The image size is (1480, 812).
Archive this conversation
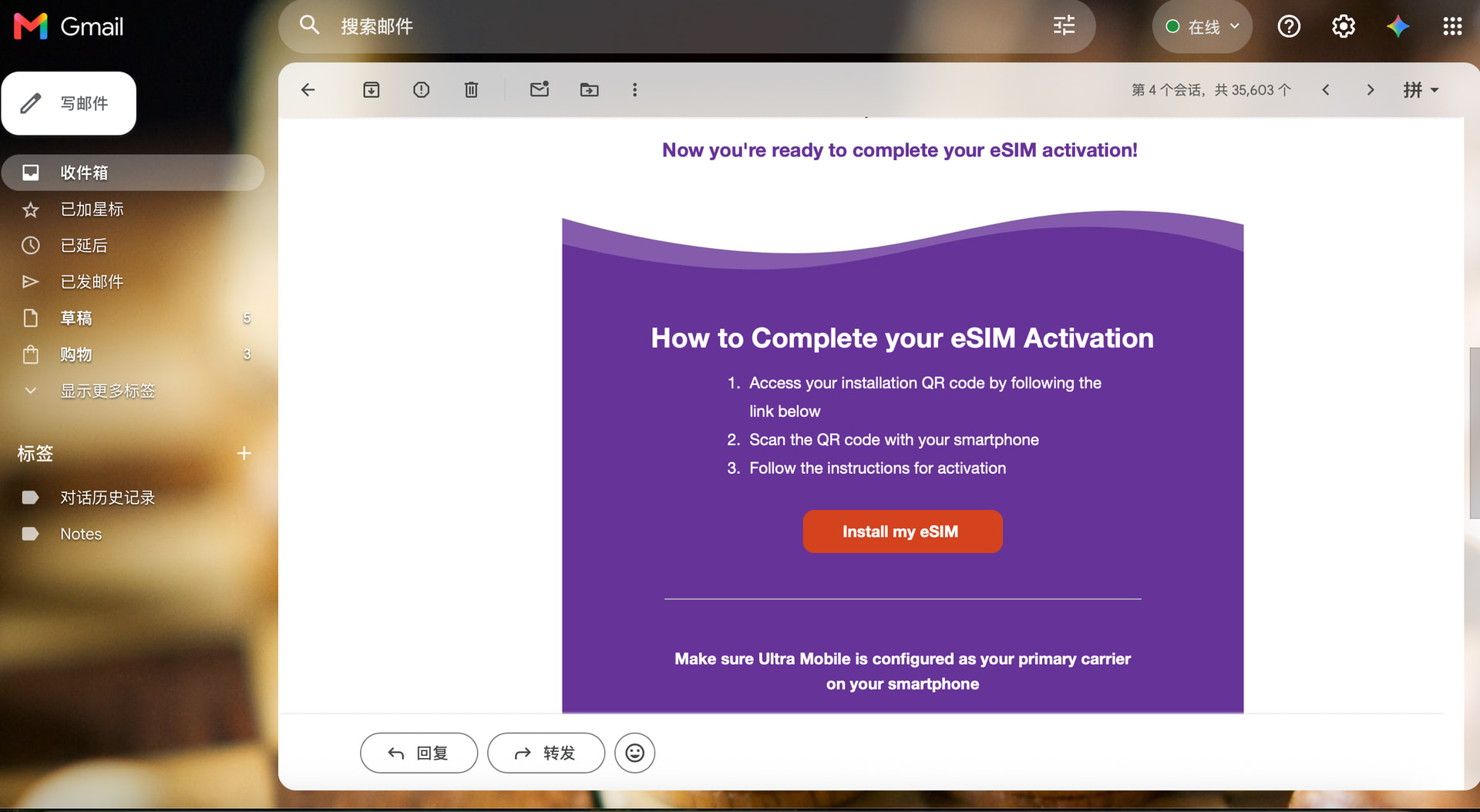[x=372, y=90]
